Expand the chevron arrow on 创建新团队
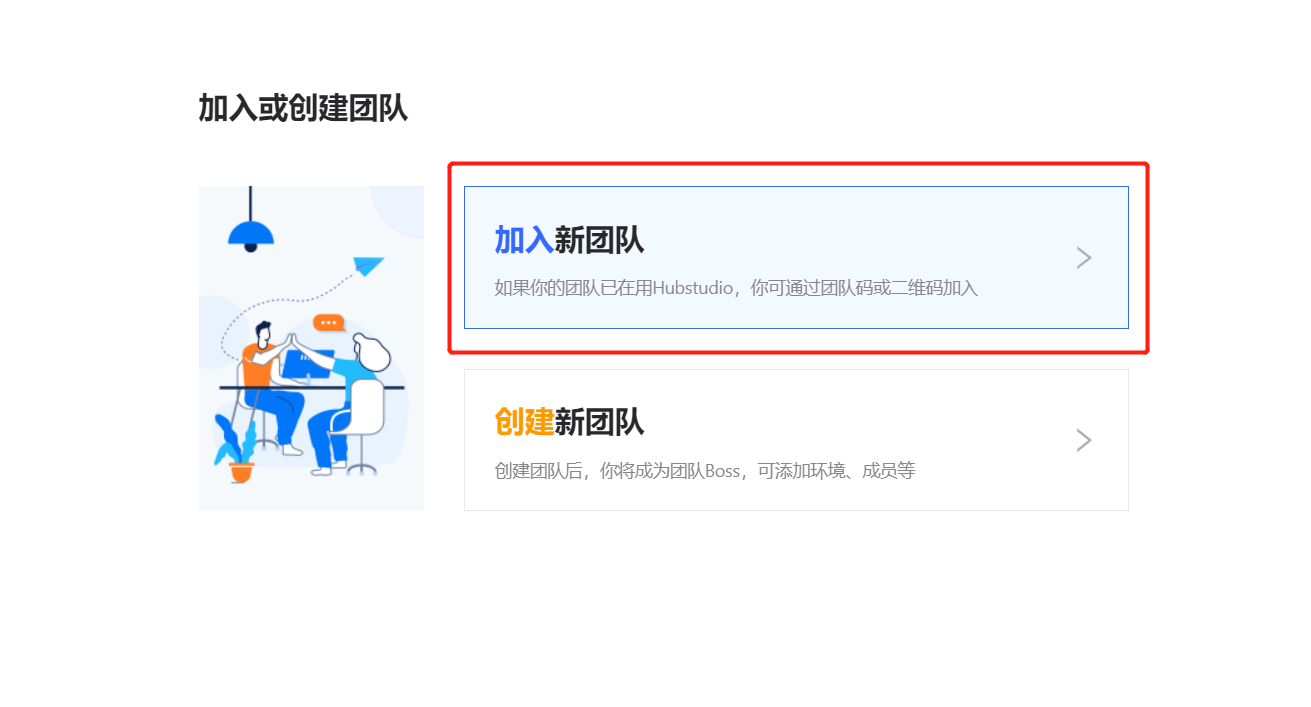1311x707 pixels. pyautogui.click(x=1084, y=440)
